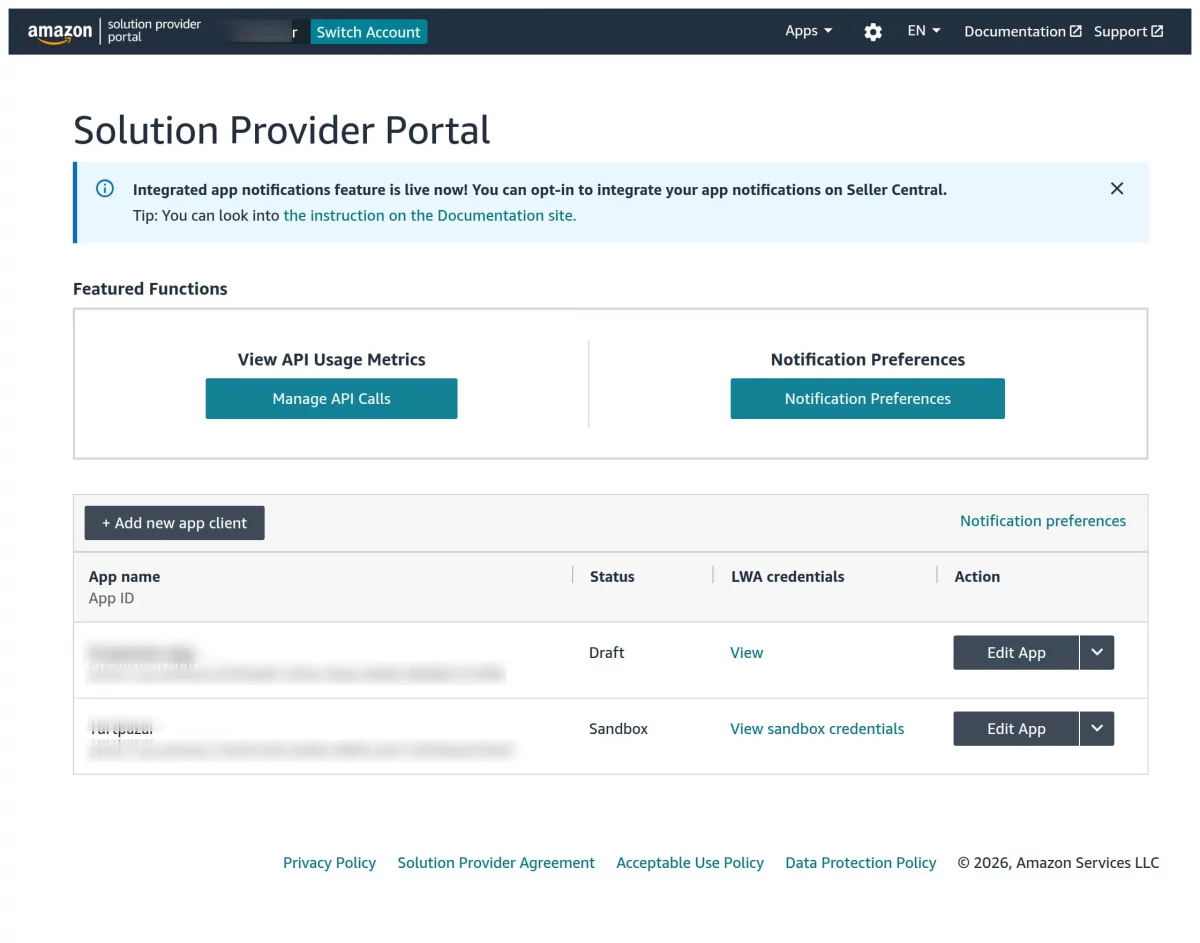Image resolution: width=1200 pixels, height=943 pixels.
Task: Open Notification preferences link above table
Action: (1042, 521)
